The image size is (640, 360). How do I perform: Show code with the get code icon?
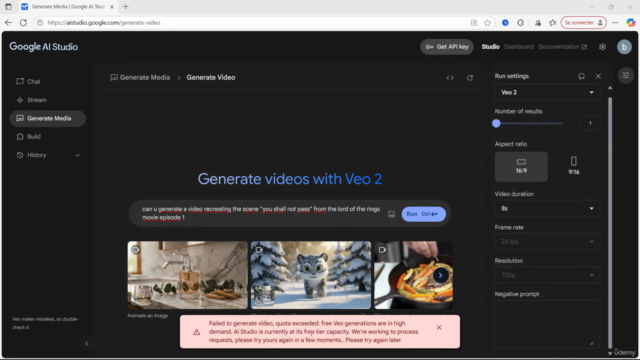click(x=450, y=78)
